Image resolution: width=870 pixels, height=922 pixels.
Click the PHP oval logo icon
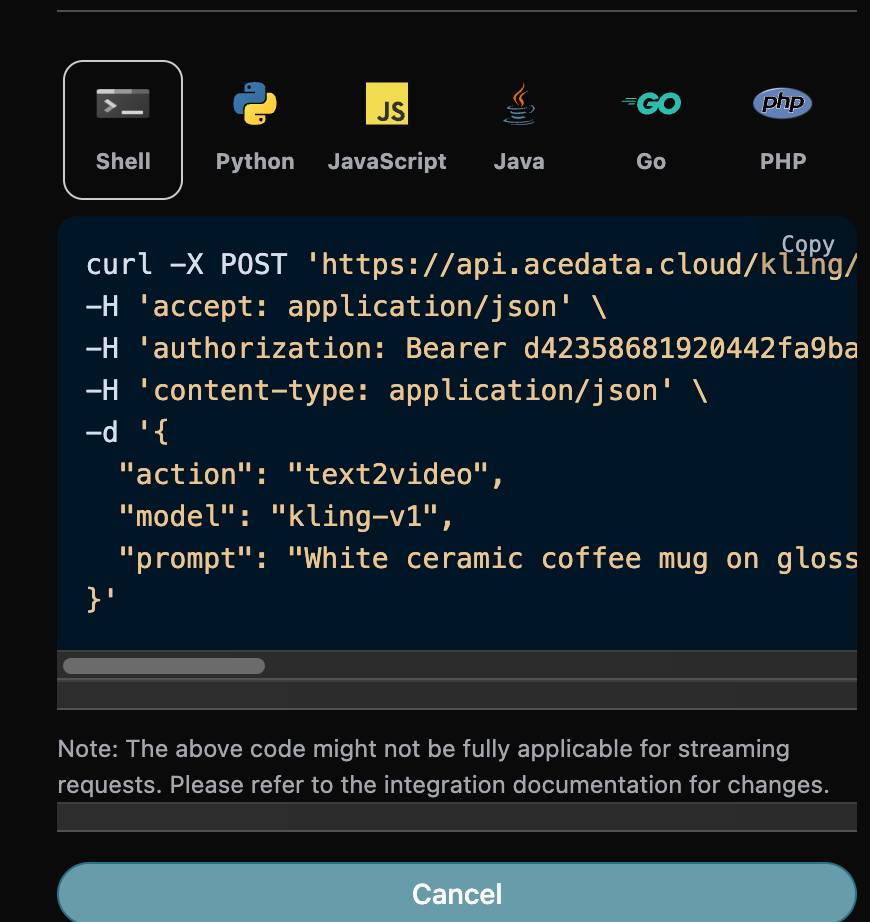tap(782, 103)
